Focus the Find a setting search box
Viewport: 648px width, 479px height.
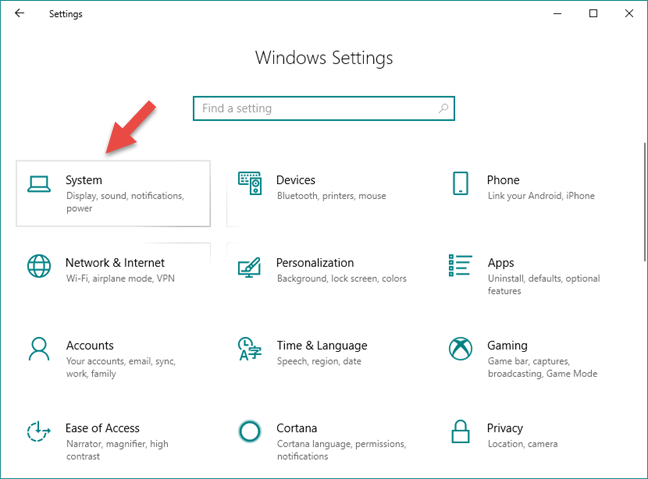click(324, 108)
